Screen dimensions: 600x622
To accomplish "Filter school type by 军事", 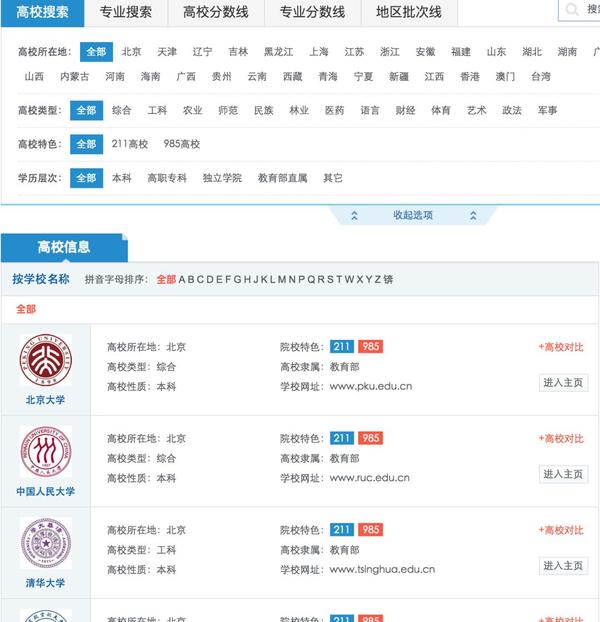I will pyautogui.click(x=547, y=110).
